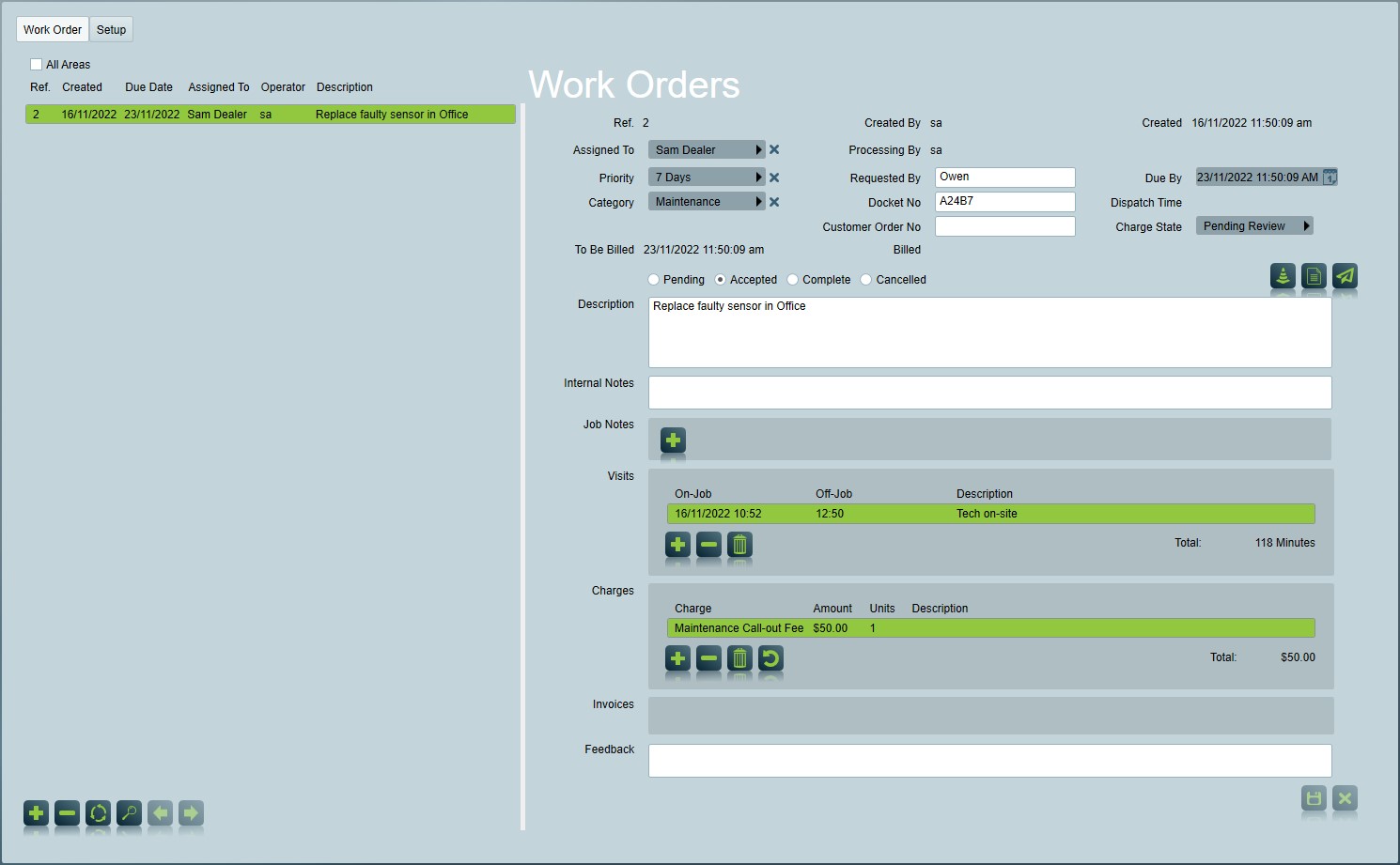Click into the Description text area

990,332
